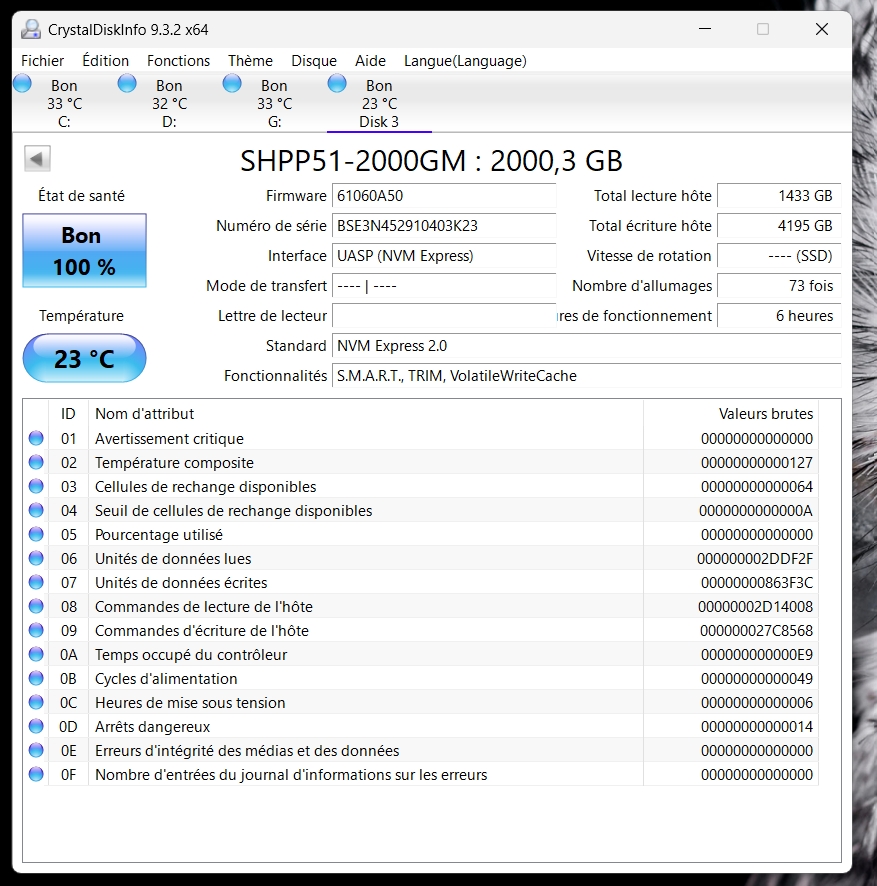Screen dimensions: 877x886
Task: Click the Interface field UASP (NVM Express)
Action: coord(444,255)
